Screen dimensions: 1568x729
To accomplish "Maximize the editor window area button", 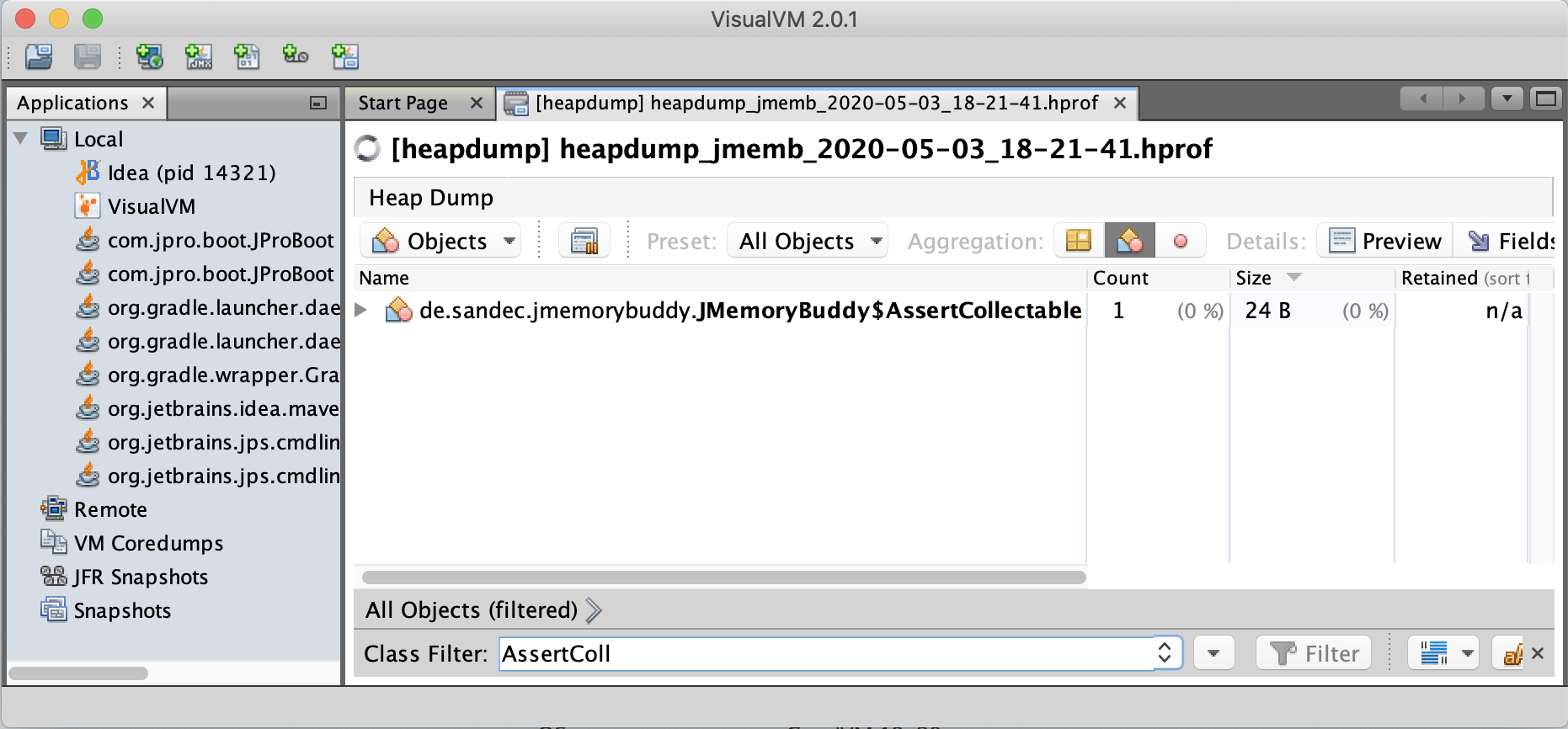I will click(x=1546, y=99).
